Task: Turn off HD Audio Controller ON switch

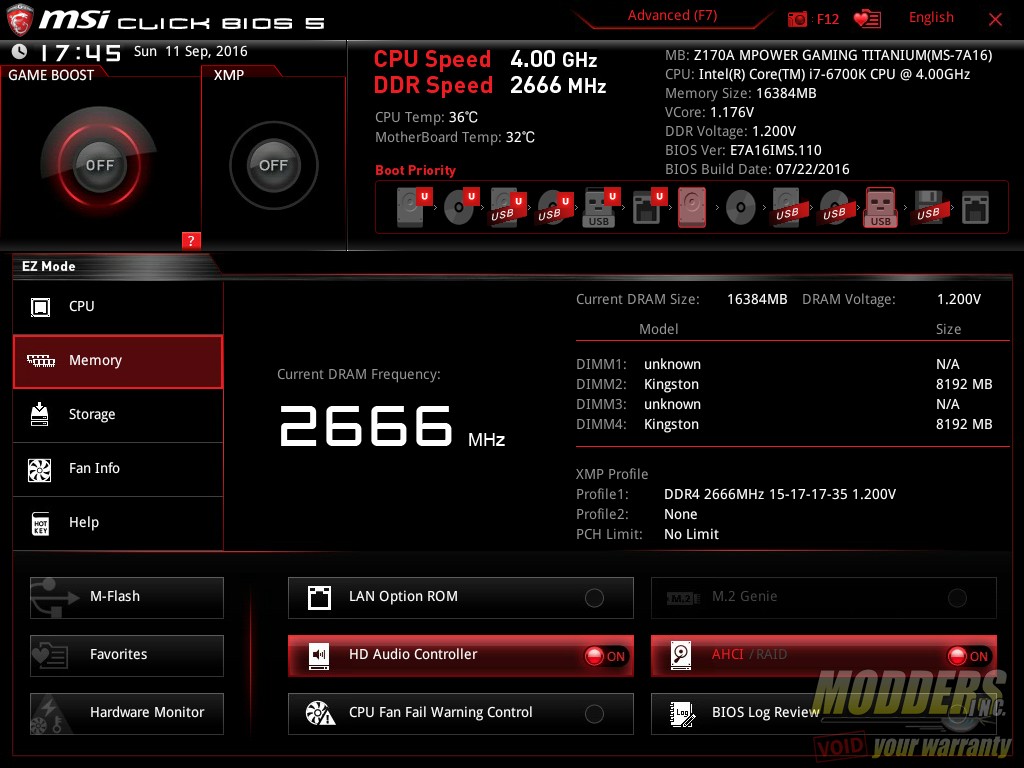Action: (x=605, y=656)
